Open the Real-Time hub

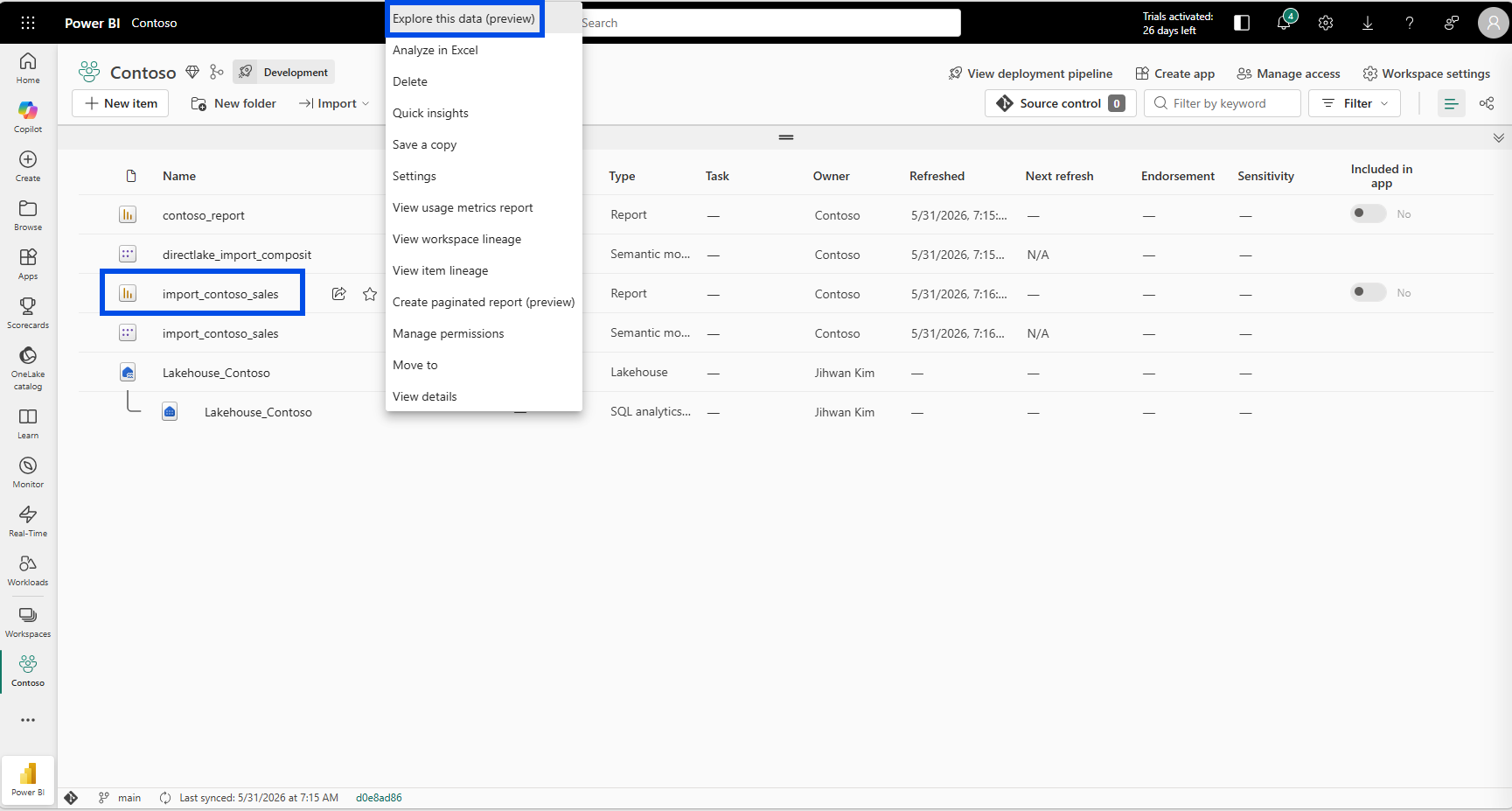pos(28,521)
